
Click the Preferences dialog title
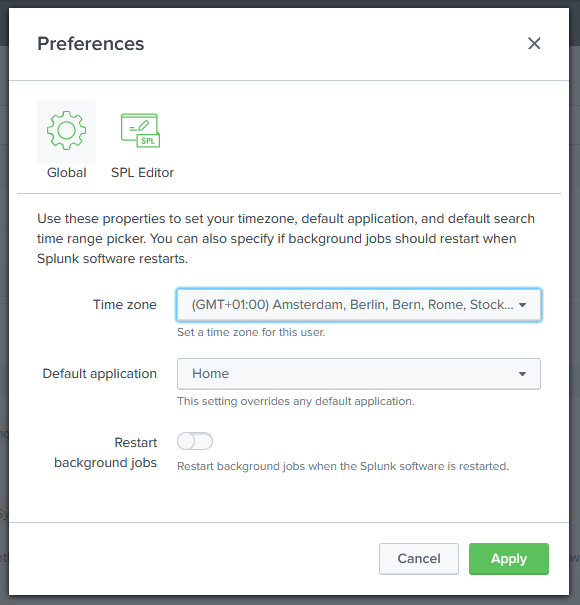pos(91,44)
